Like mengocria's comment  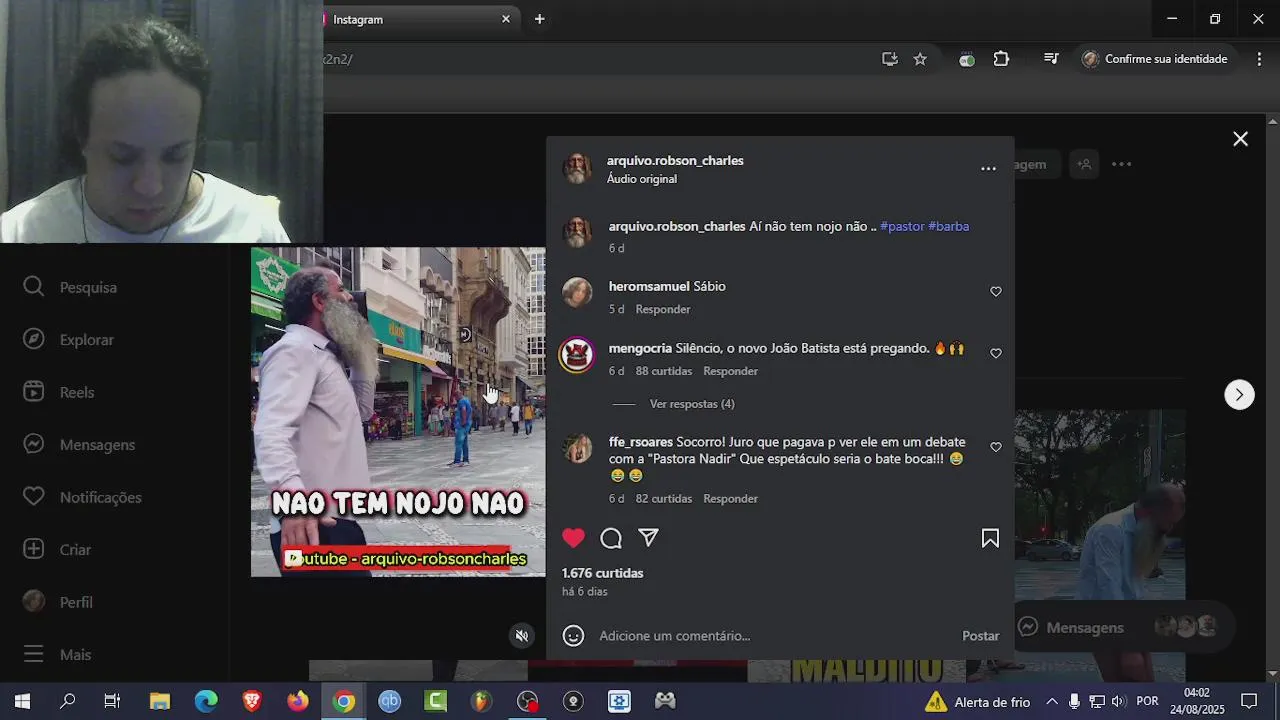click(996, 354)
